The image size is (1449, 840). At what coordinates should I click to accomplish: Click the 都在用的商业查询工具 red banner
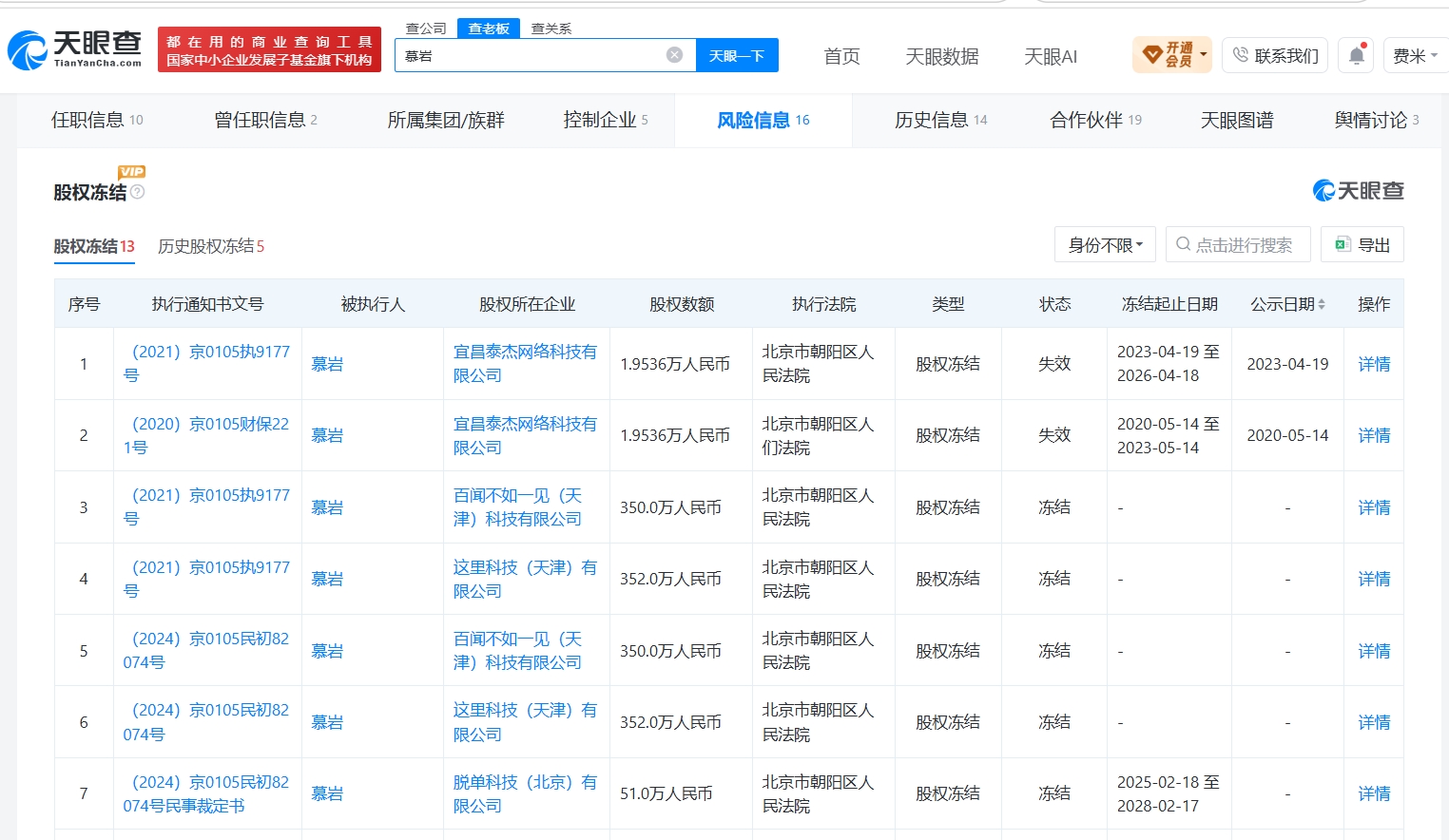click(x=269, y=50)
